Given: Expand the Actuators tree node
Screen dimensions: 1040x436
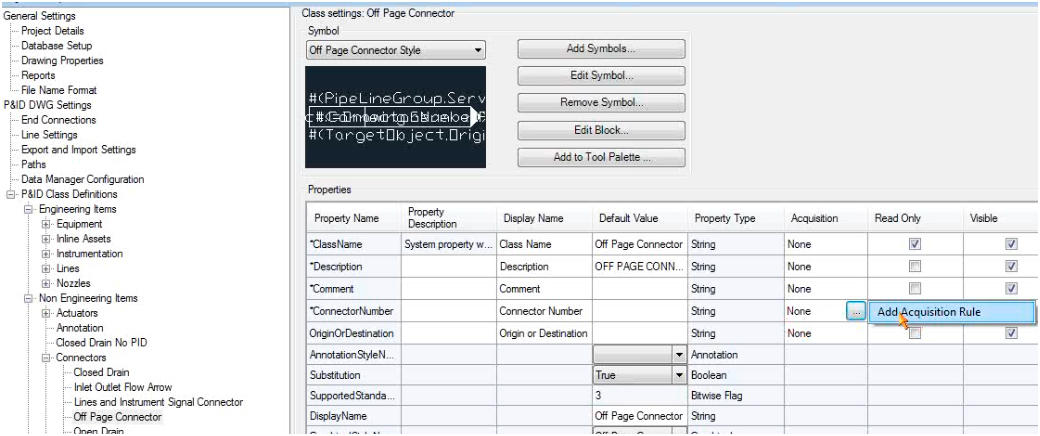Looking at the screenshot, I should click(x=46, y=313).
